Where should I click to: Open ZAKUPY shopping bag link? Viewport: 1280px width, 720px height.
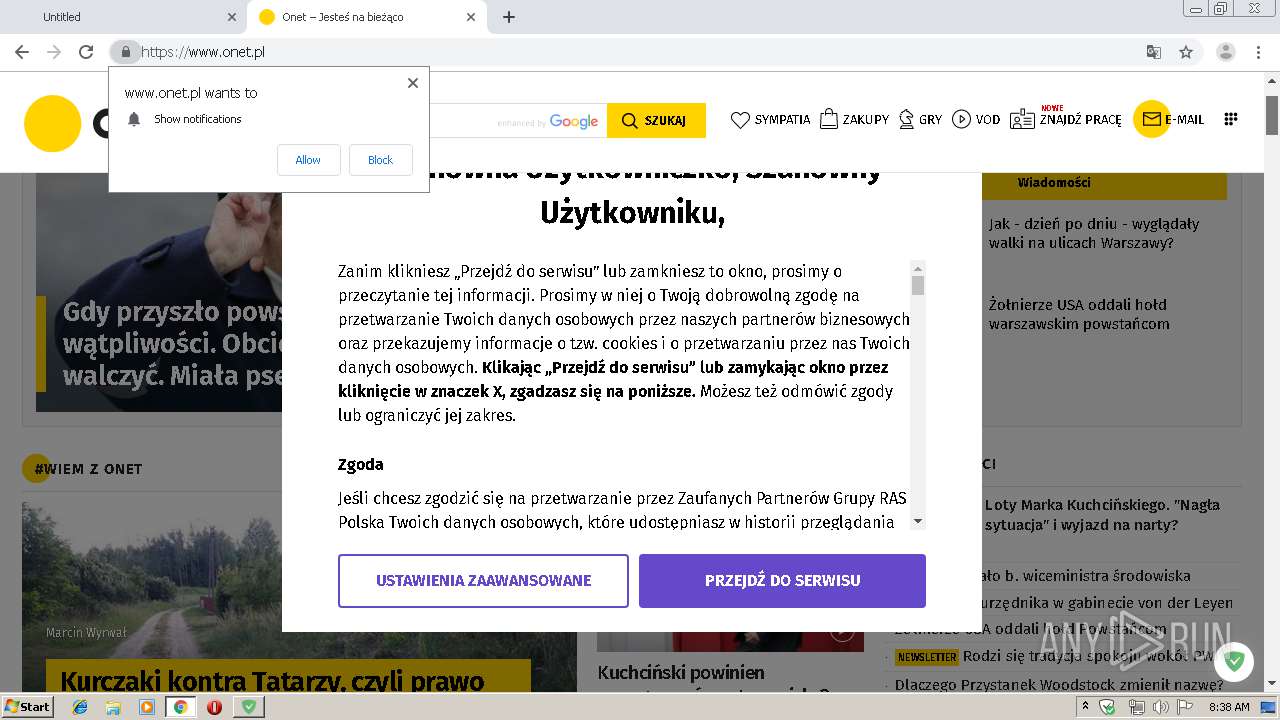click(854, 120)
